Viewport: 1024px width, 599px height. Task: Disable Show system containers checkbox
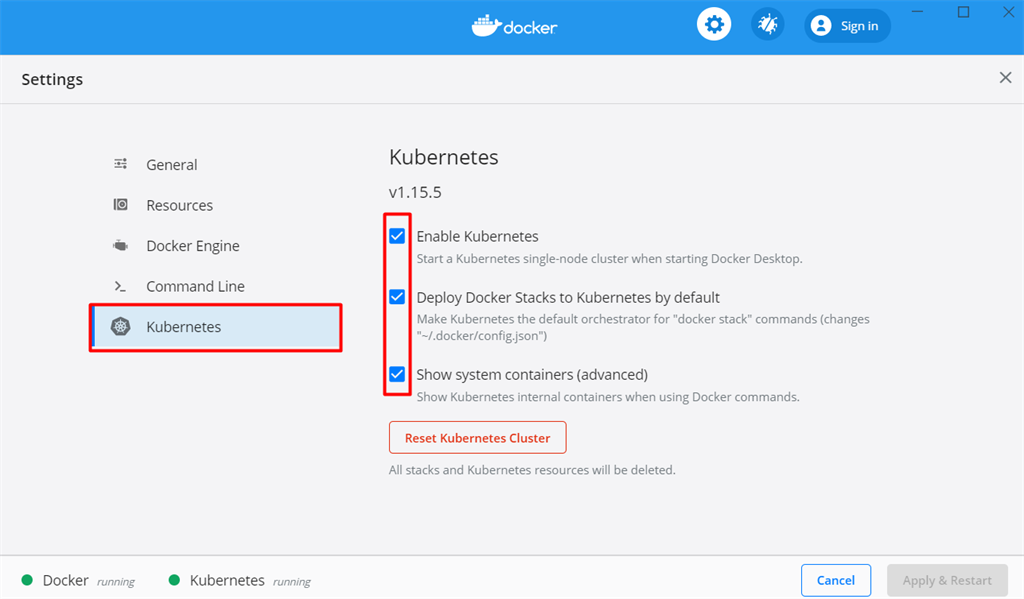coord(397,374)
